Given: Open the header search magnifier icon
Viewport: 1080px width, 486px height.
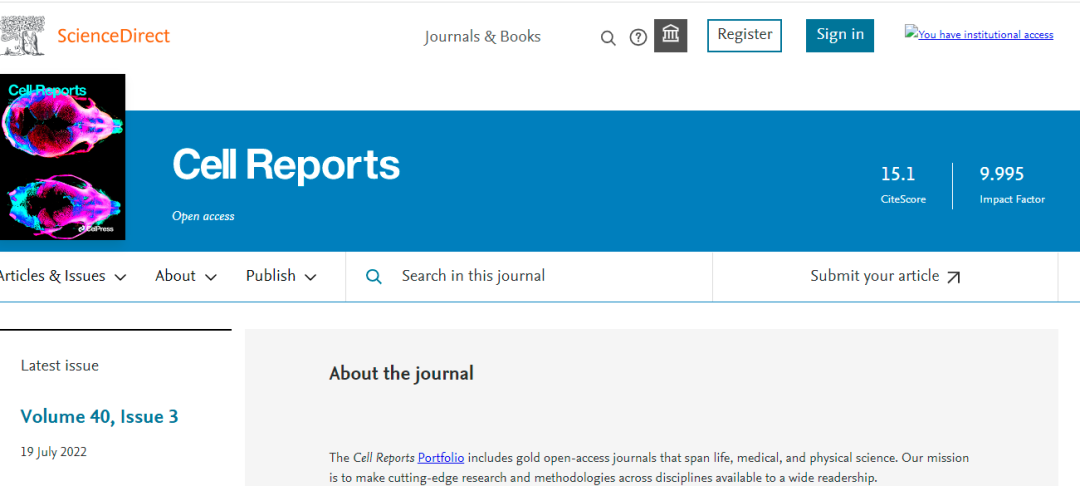Looking at the screenshot, I should (x=608, y=38).
